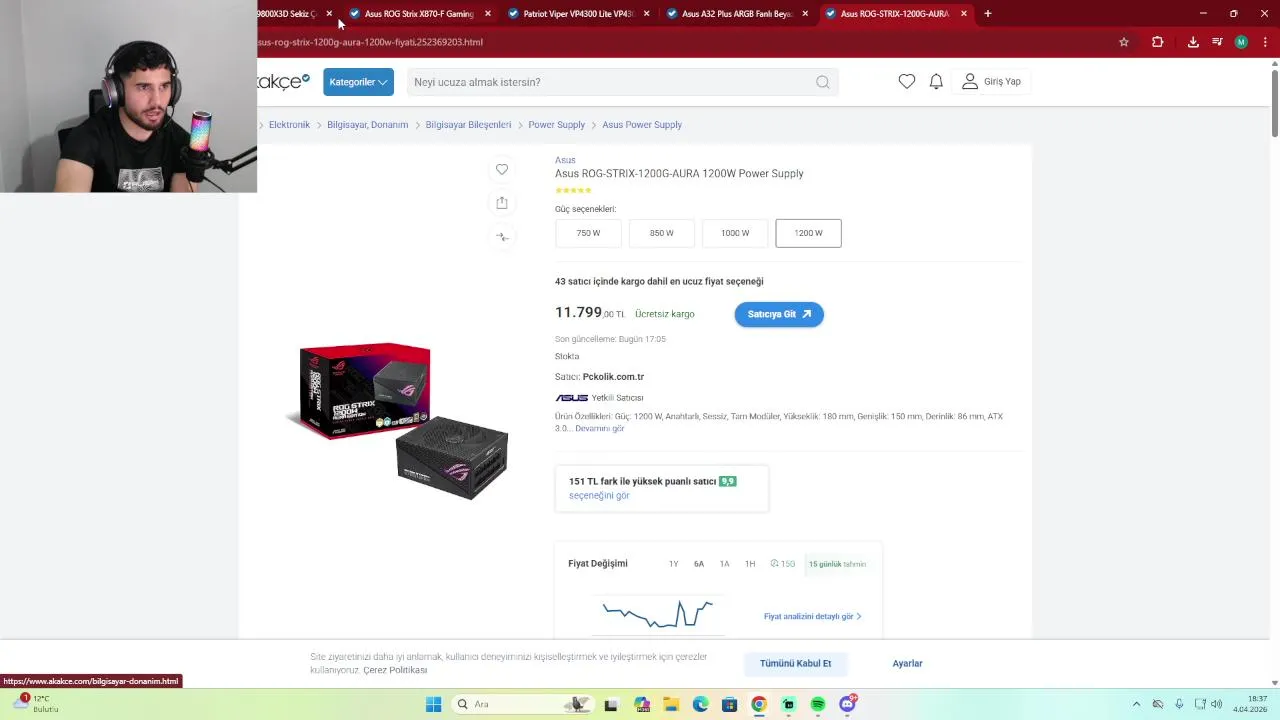1280x720 pixels.
Task: Click the compare arrows icon beside product image
Action: point(502,237)
